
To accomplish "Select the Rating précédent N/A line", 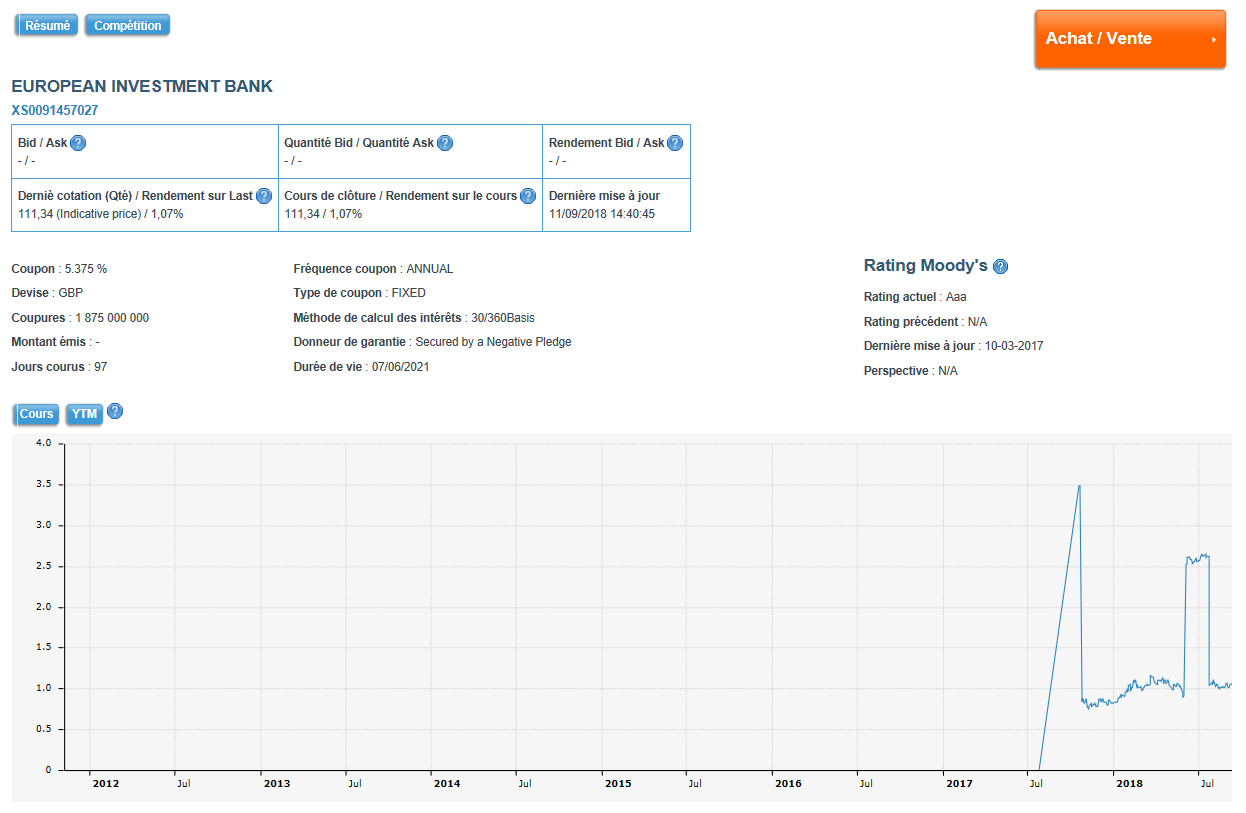I will pos(926,322).
